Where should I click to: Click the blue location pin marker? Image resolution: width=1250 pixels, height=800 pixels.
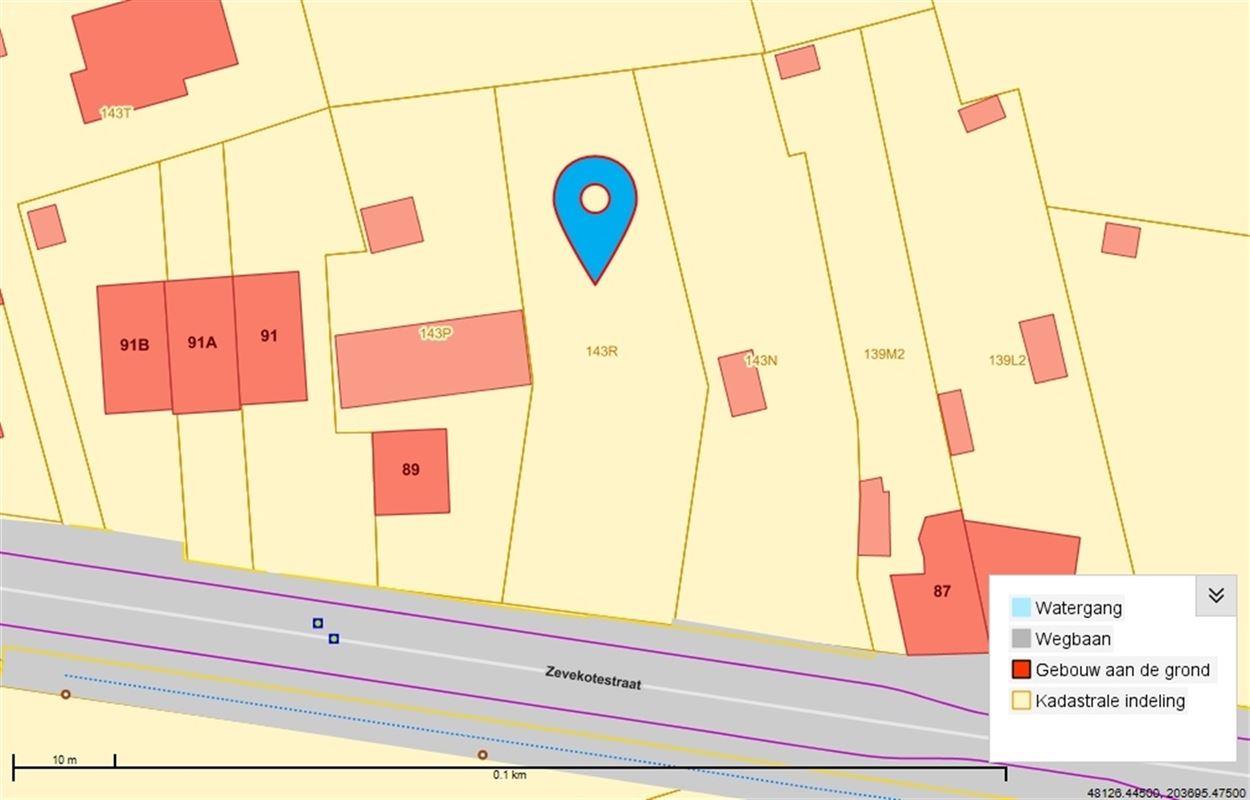[595, 219]
